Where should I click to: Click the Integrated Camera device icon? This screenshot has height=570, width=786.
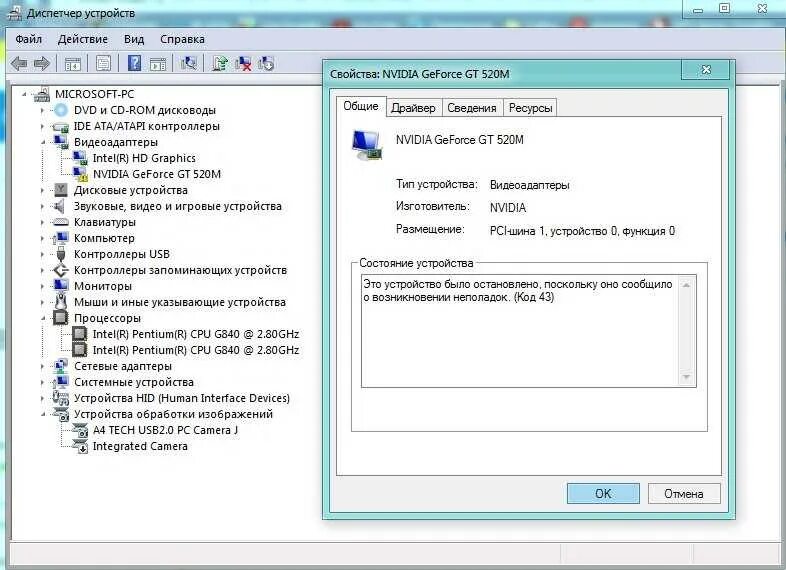coord(80,446)
